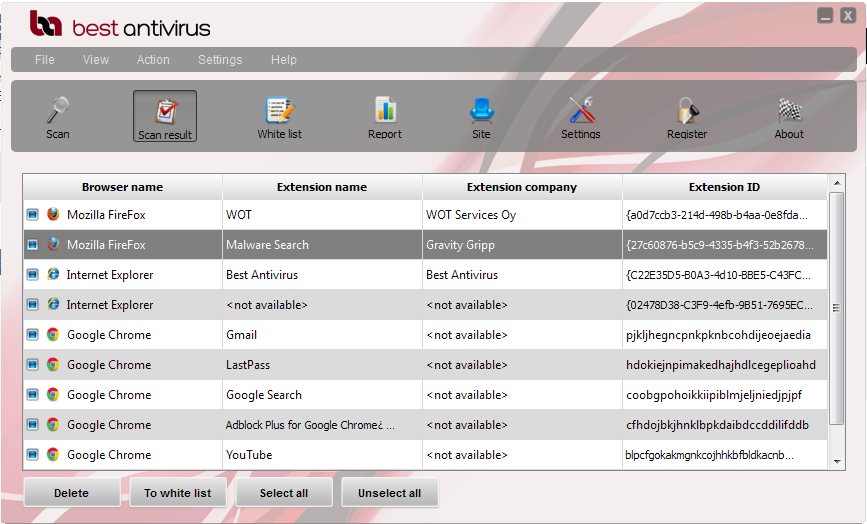Toggle checkbox for the Malware Search row
This screenshot has width=867, height=524.
pyautogui.click(x=33, y=244)
